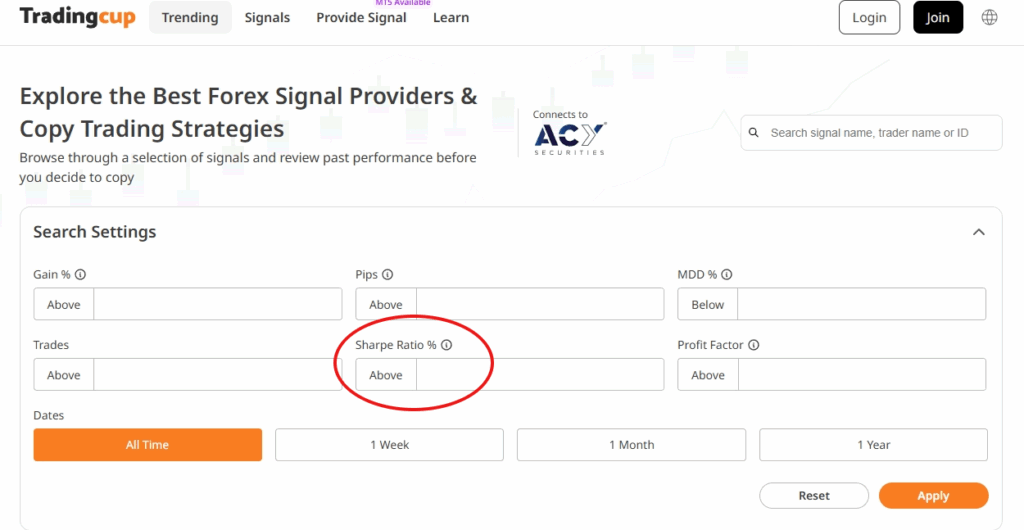Viewport: 1024px width, 530px height.
Task: Select the 1 Year date range
Action: 873,445
